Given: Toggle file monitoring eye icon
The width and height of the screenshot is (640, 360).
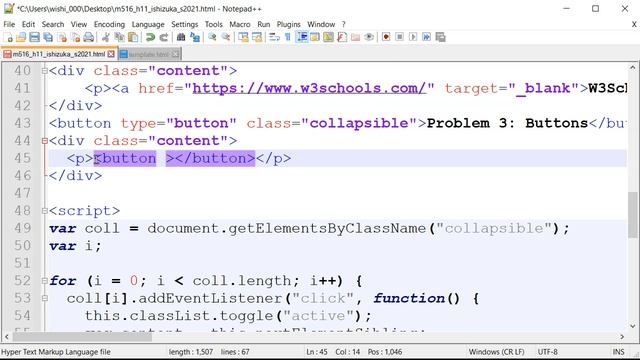Looking at the screenshot, I should click(369, 38).
